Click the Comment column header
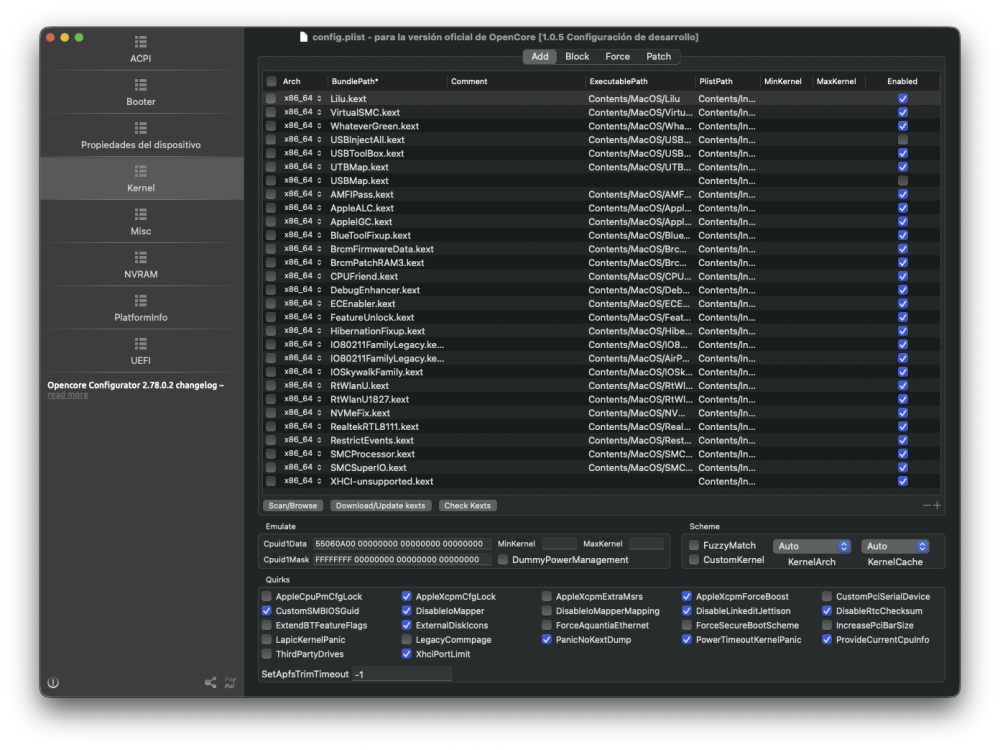Screen dimensions: 1000x750 [x=515, y=81]
